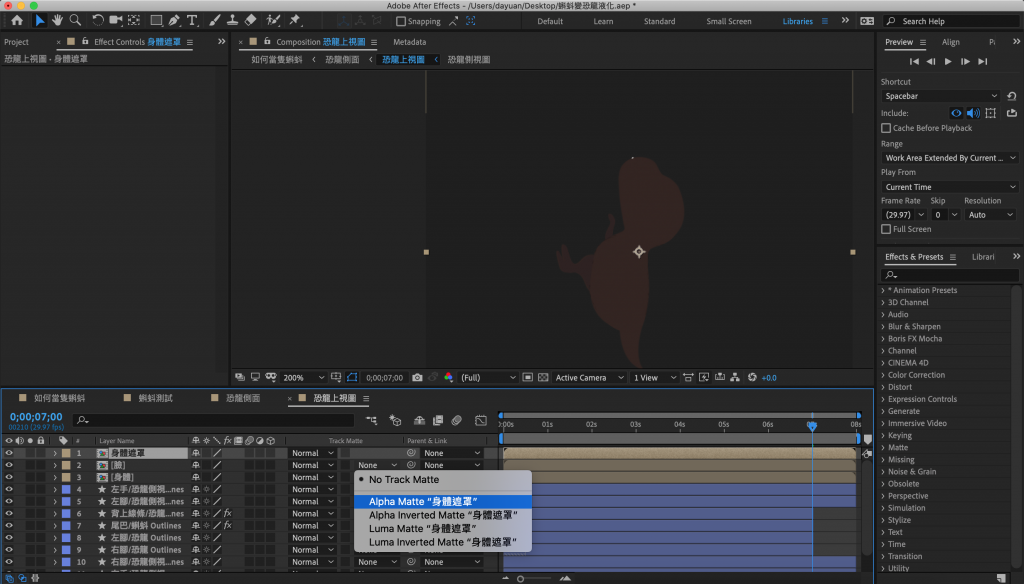Viewport: 1024px width, 584px height.
Task: Select the Hand tool
Action: tap(57, 20)
